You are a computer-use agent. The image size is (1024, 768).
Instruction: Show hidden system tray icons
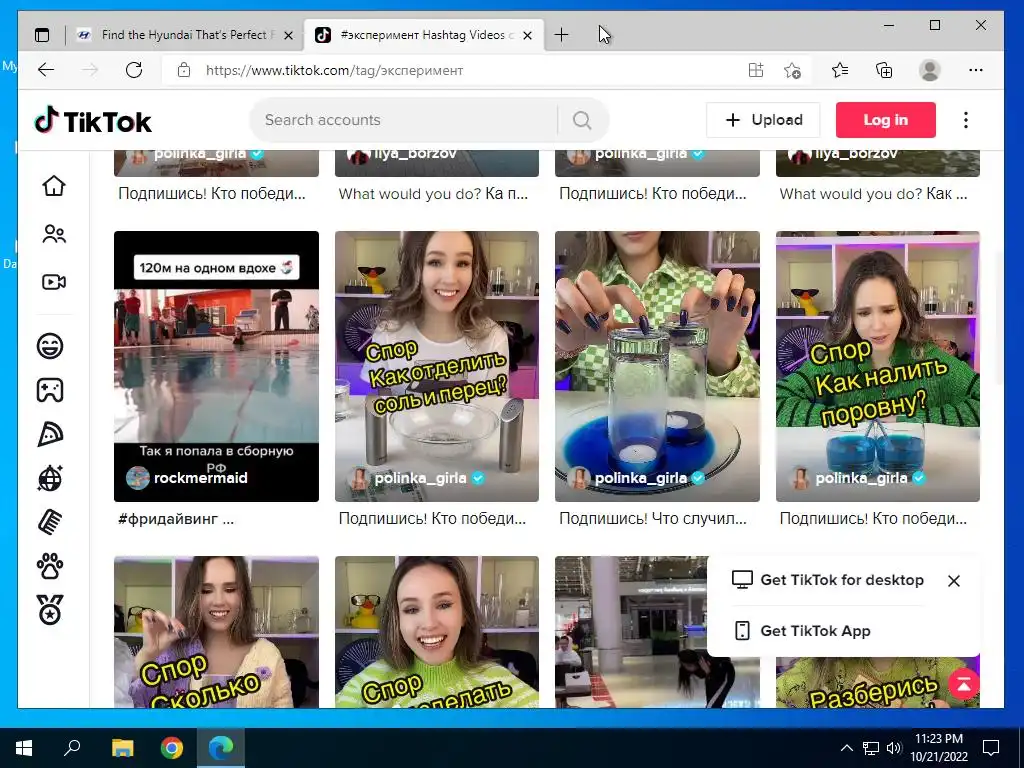tap(846, 748)
